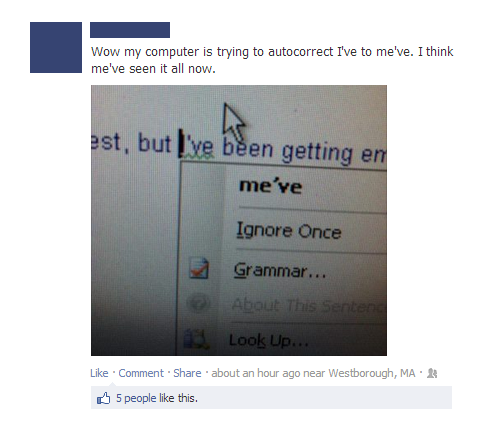Open the attached autocorrect photo
Image resolution: width=499 pixels, height=429 pixels.
click(239, 220)
